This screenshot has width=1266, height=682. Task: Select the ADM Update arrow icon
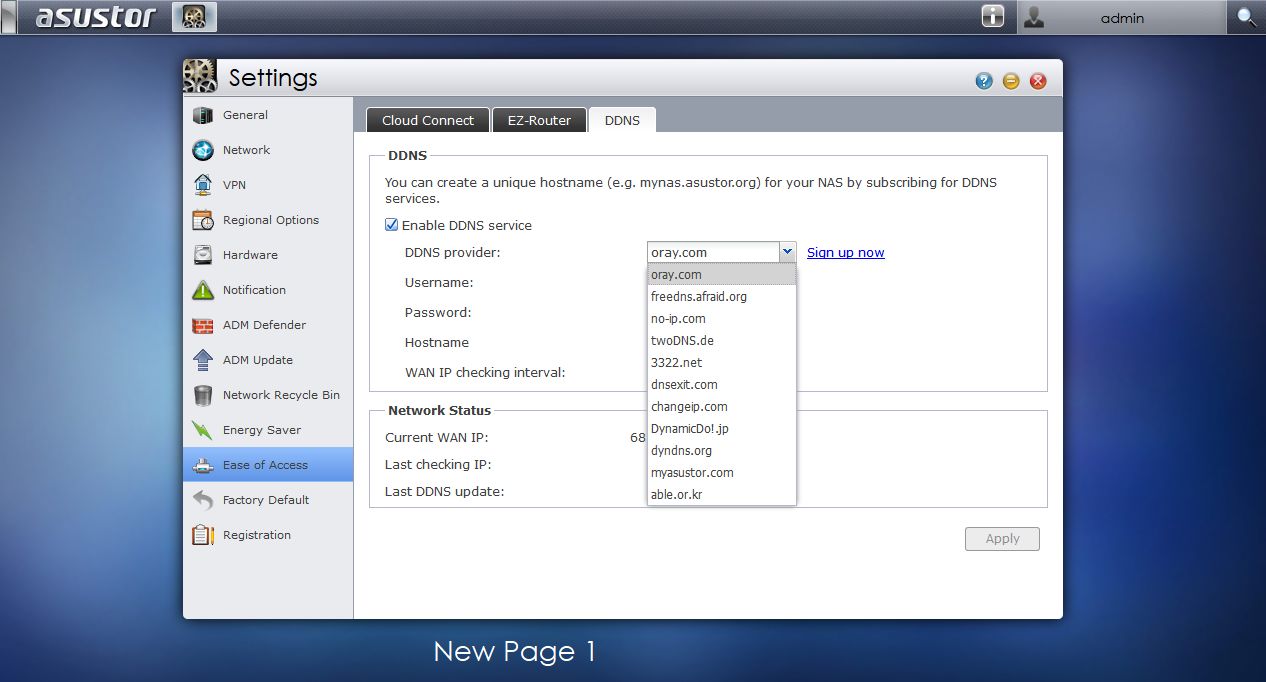[x=203, y=360]
